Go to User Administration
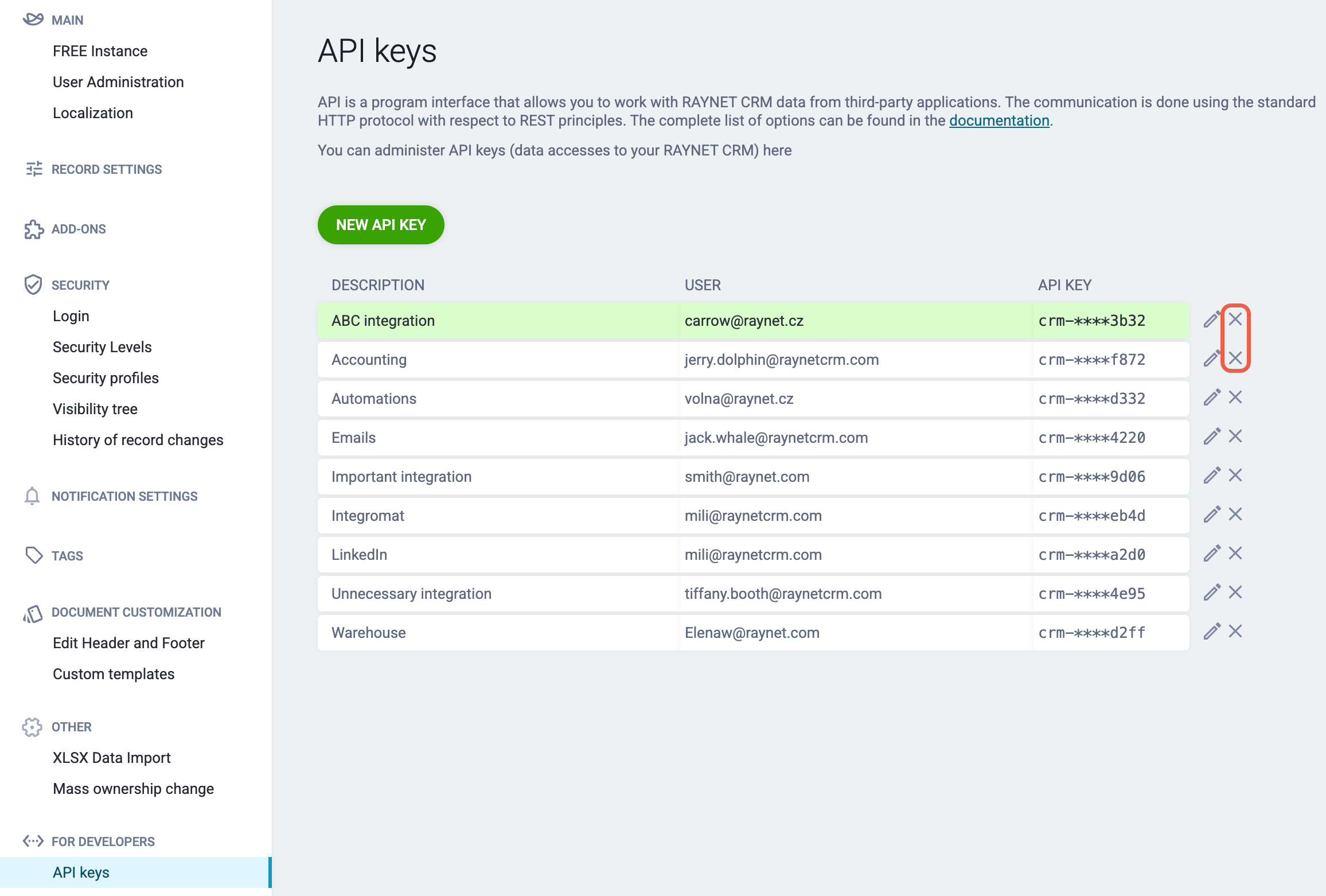 click(118, 82)
